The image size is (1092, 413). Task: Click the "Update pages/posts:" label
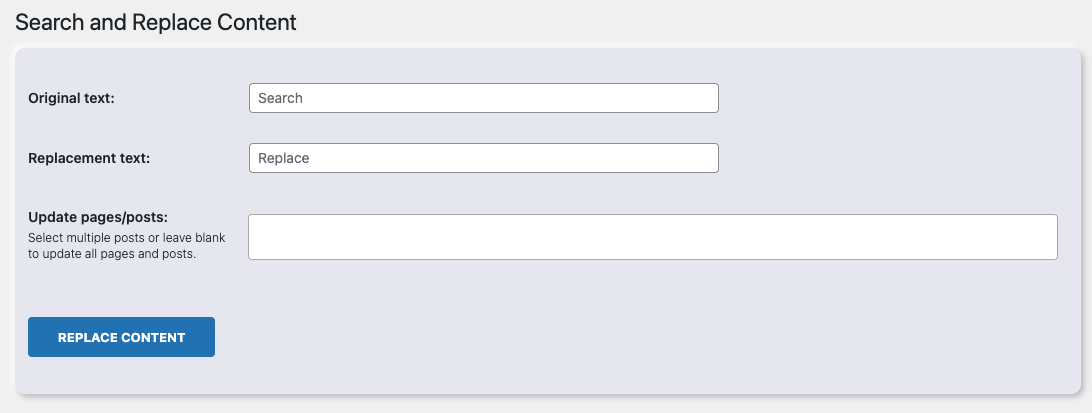(98, 217)
